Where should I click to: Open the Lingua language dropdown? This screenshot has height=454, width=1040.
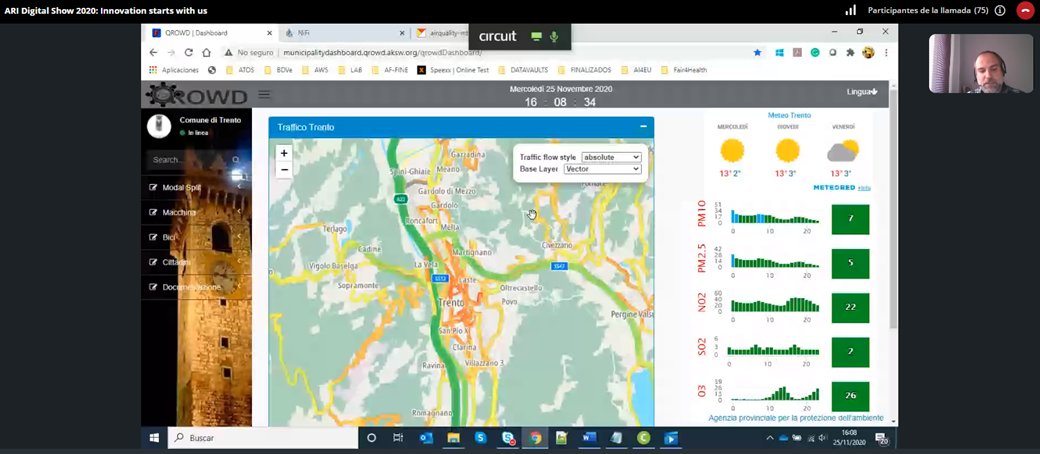tap(862, 92)
